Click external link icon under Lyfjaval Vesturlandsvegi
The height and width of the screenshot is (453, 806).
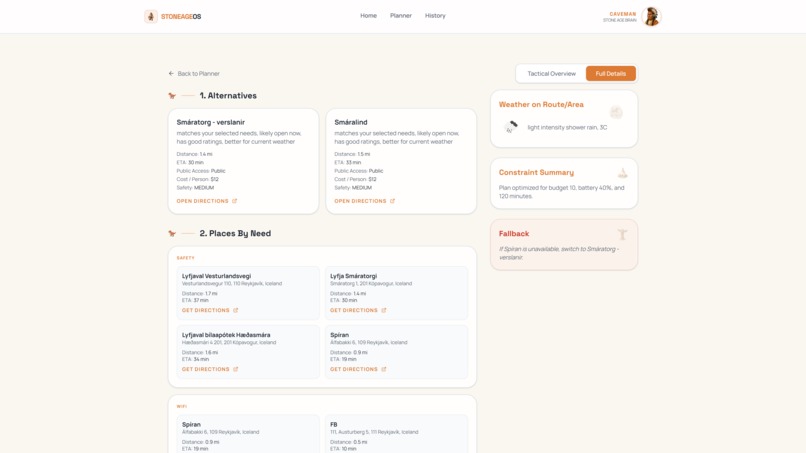(235, 310)
